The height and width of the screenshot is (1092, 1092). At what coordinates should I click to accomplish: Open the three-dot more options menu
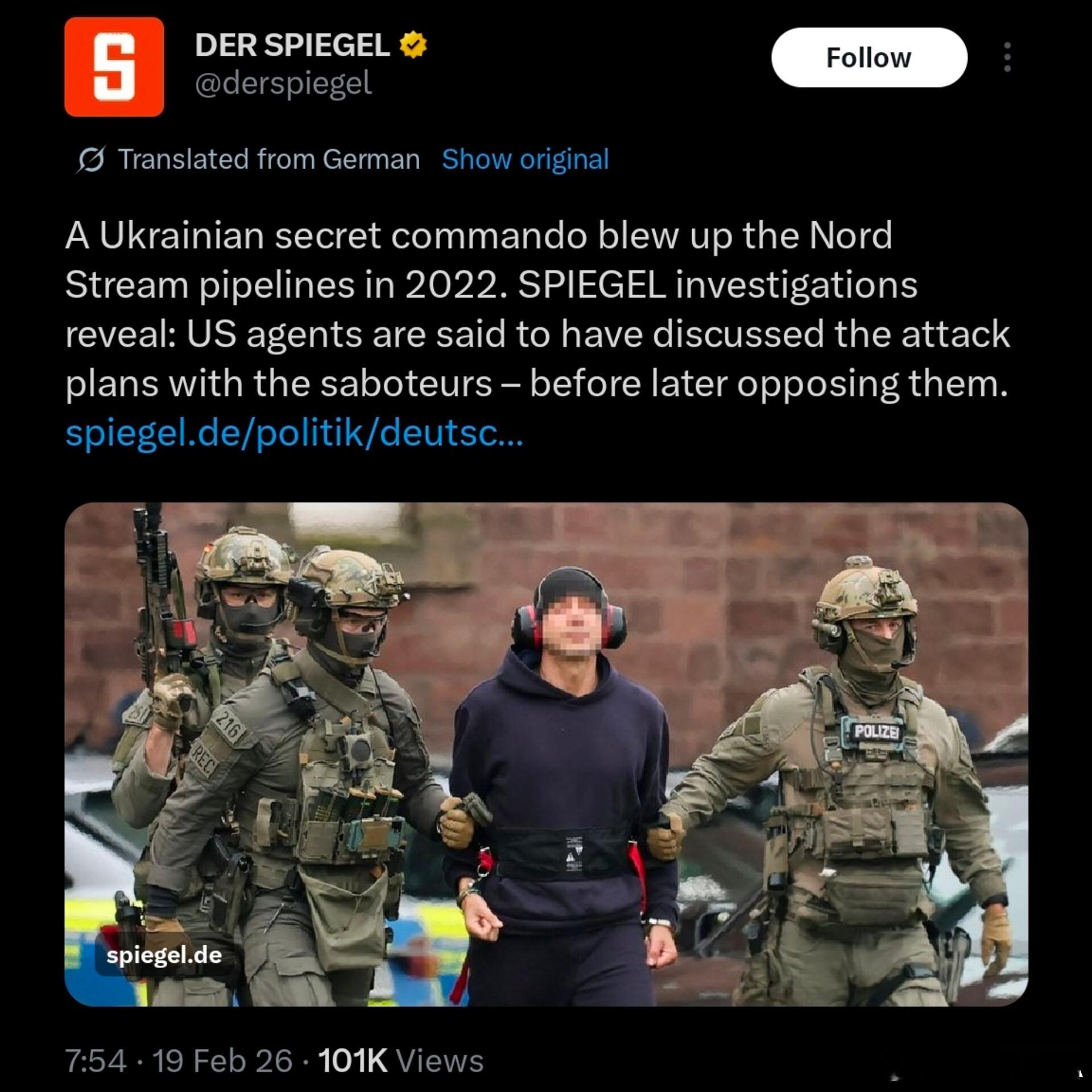(x=1007, y=57)
